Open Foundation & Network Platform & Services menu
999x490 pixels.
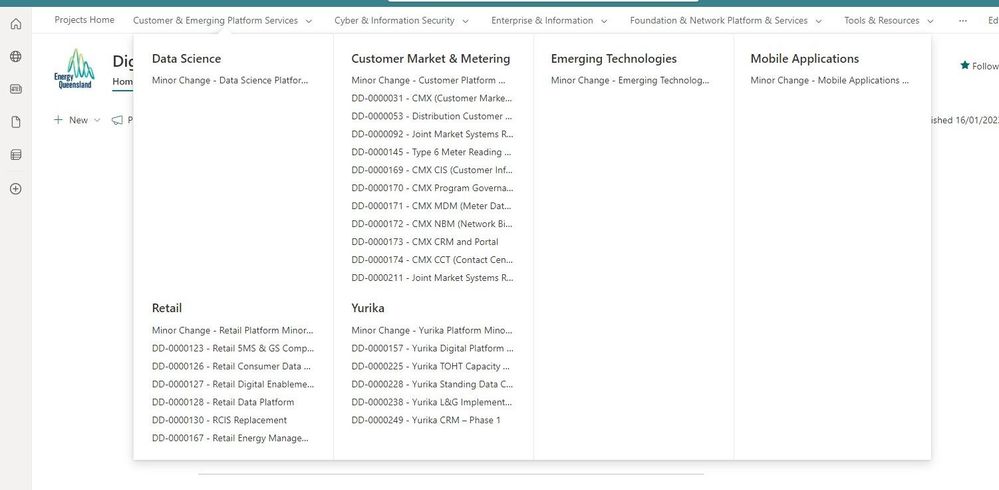pos(719,20)
